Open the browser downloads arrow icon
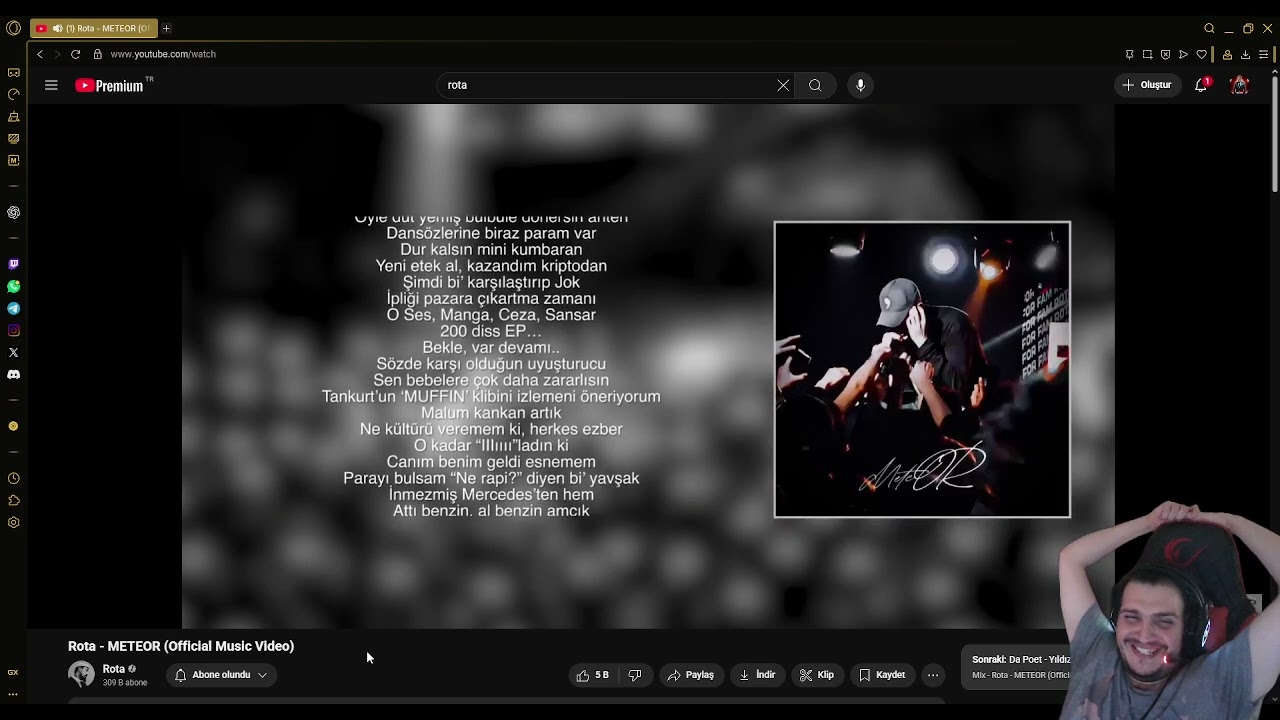The height and width of the screenshot is (720, 1280). coord(1245,54)
